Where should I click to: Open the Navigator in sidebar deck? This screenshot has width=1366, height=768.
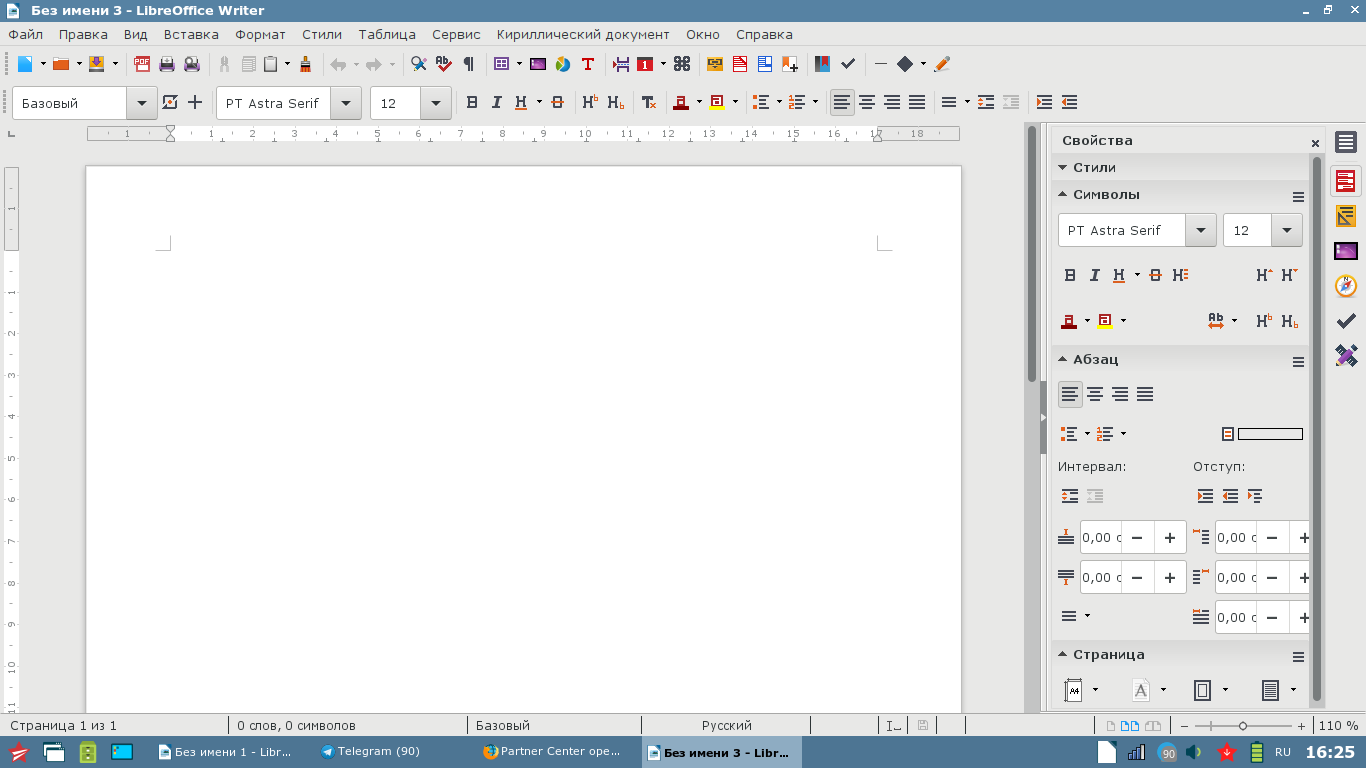tap(1346, 286)
